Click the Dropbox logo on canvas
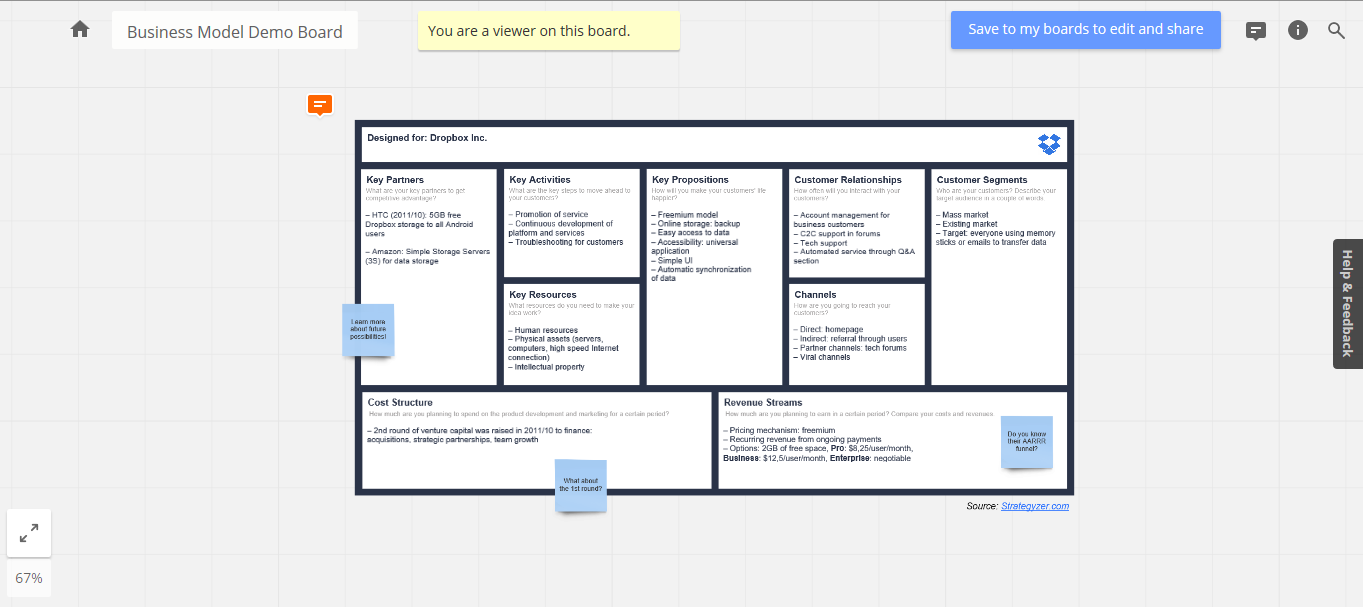Viewport: 1363px width, 607px height. (x=1048, y=144)
